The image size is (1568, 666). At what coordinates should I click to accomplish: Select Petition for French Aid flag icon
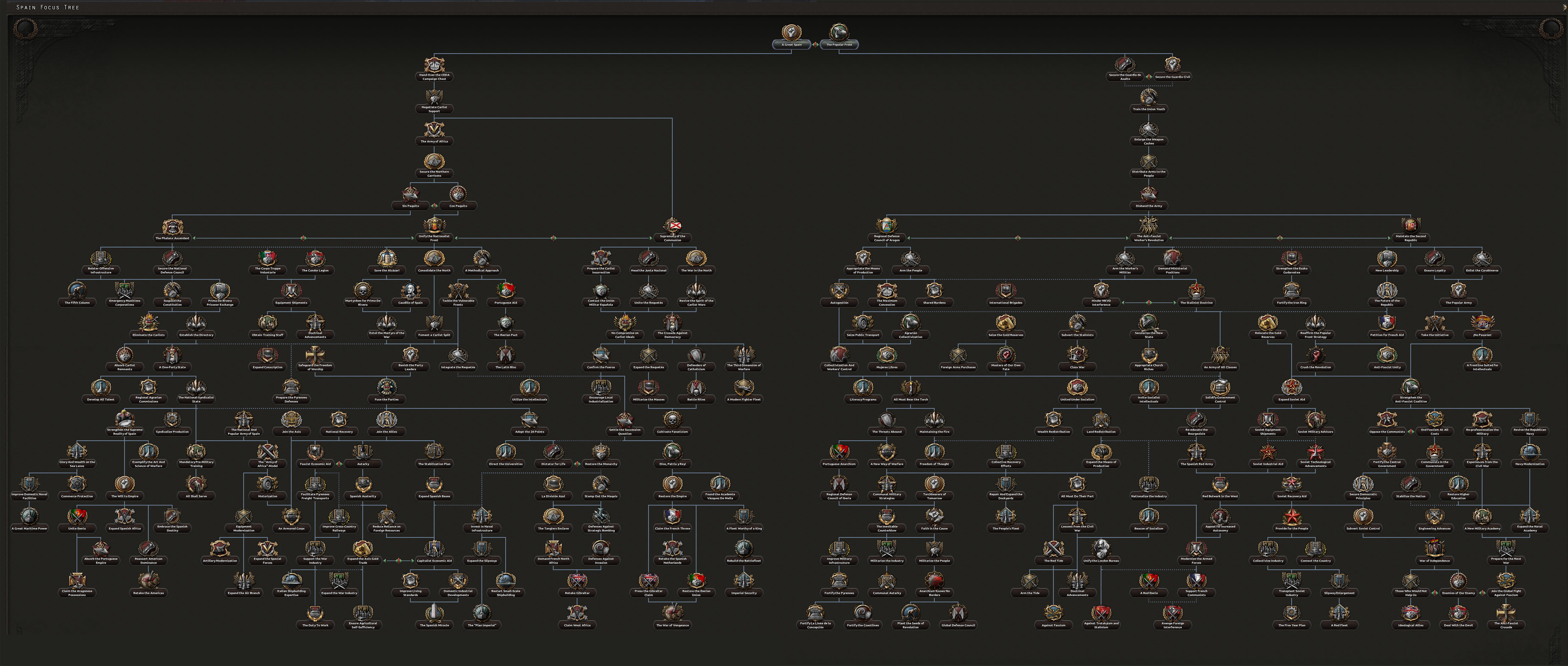(x=1387, y=323)
